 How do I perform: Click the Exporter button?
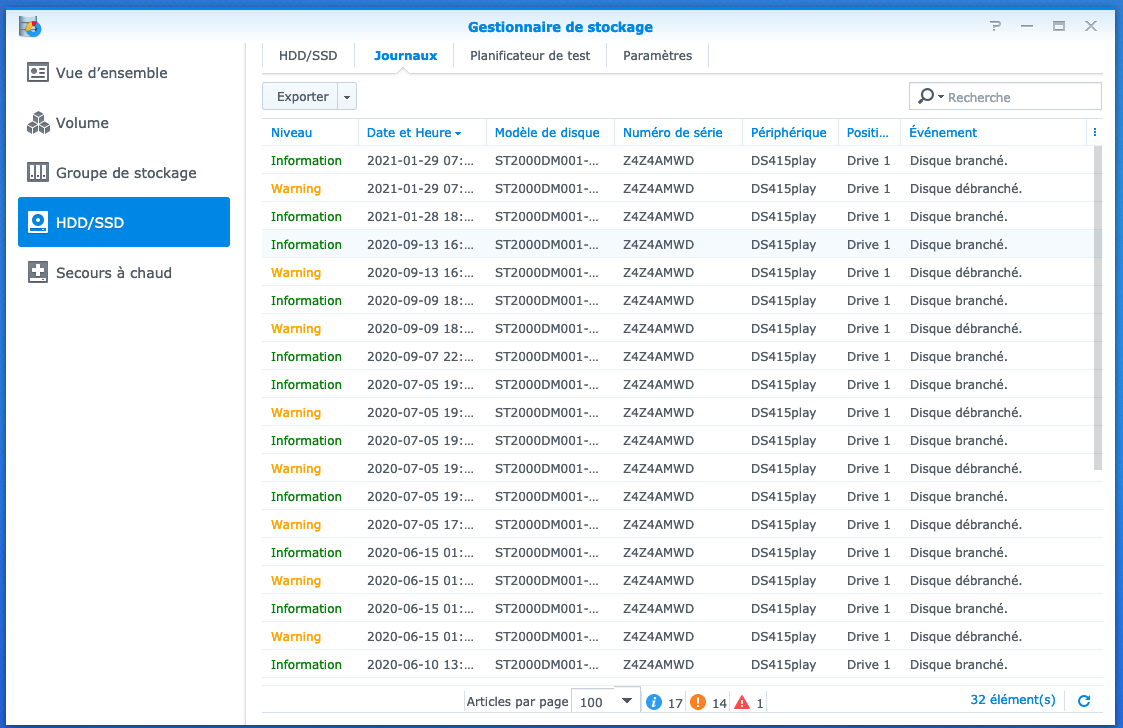pyautogui.click(x=302, y=97)
